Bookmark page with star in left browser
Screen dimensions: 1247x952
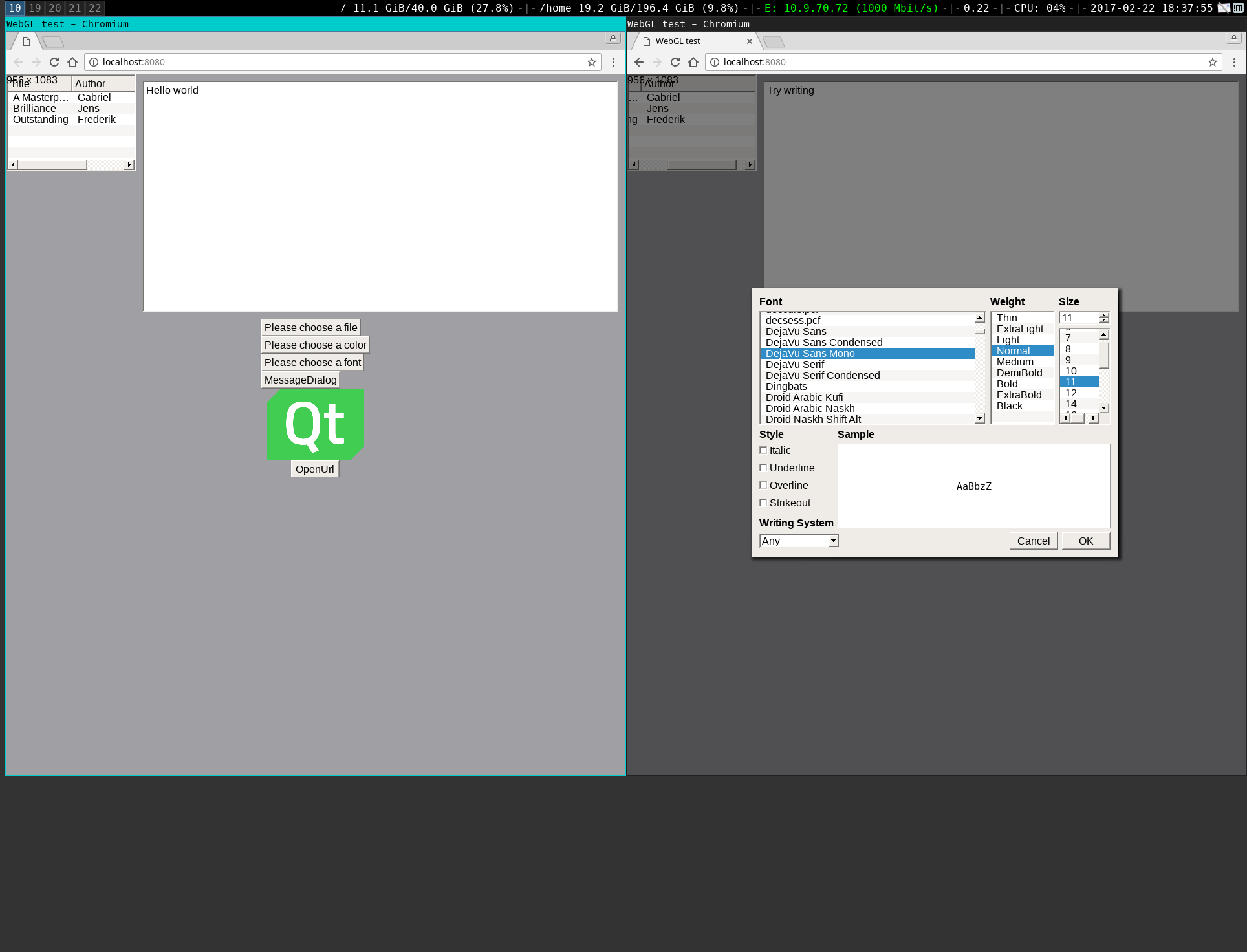click(591, 62)
